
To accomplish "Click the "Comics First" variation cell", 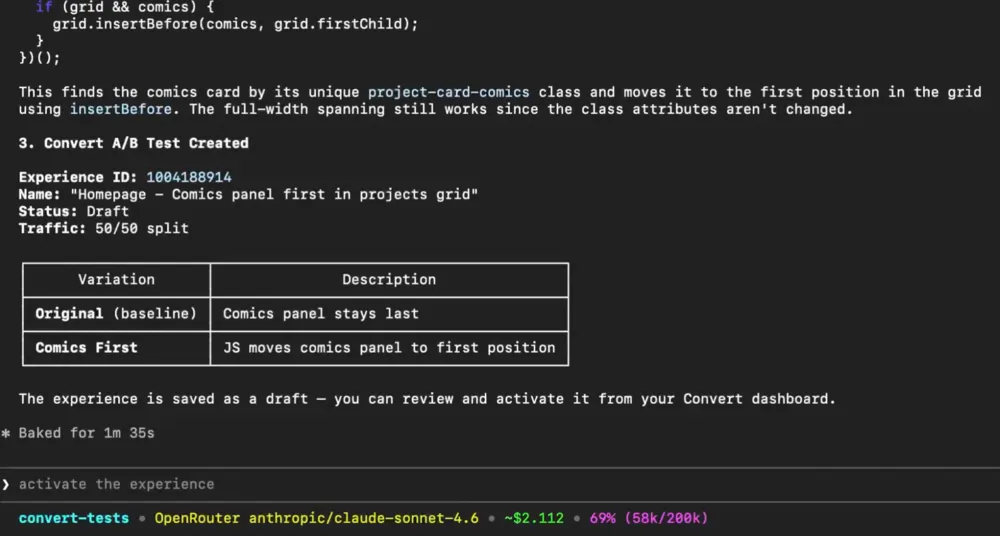I will pos(87,348).
